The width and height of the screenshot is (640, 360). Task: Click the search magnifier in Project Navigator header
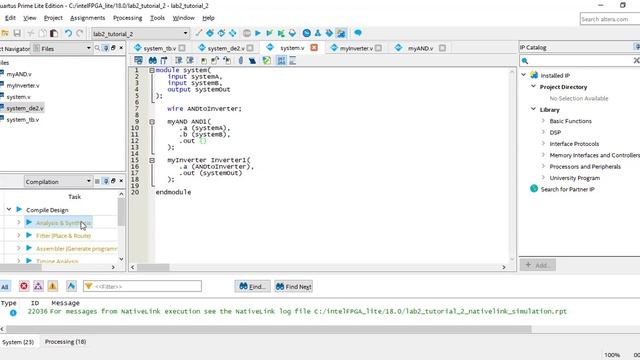(x=97, y=48)
